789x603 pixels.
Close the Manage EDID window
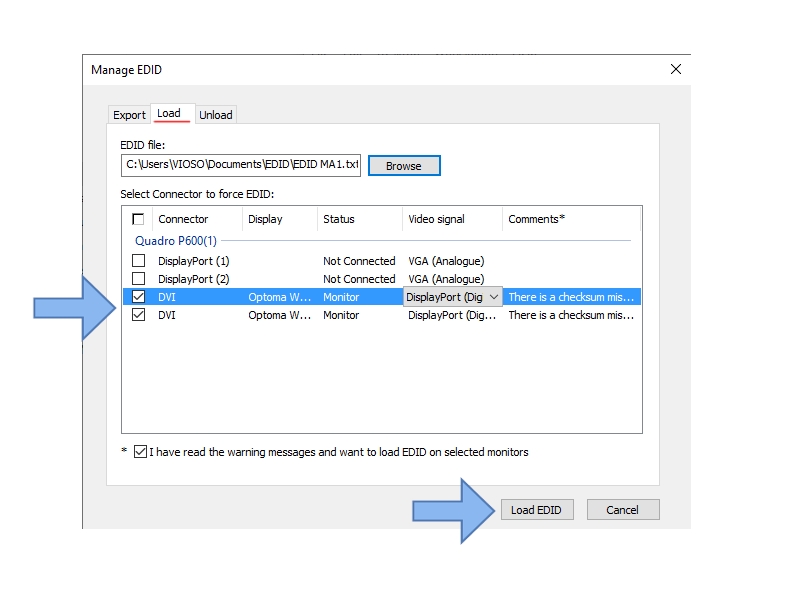tap(676, 69)
